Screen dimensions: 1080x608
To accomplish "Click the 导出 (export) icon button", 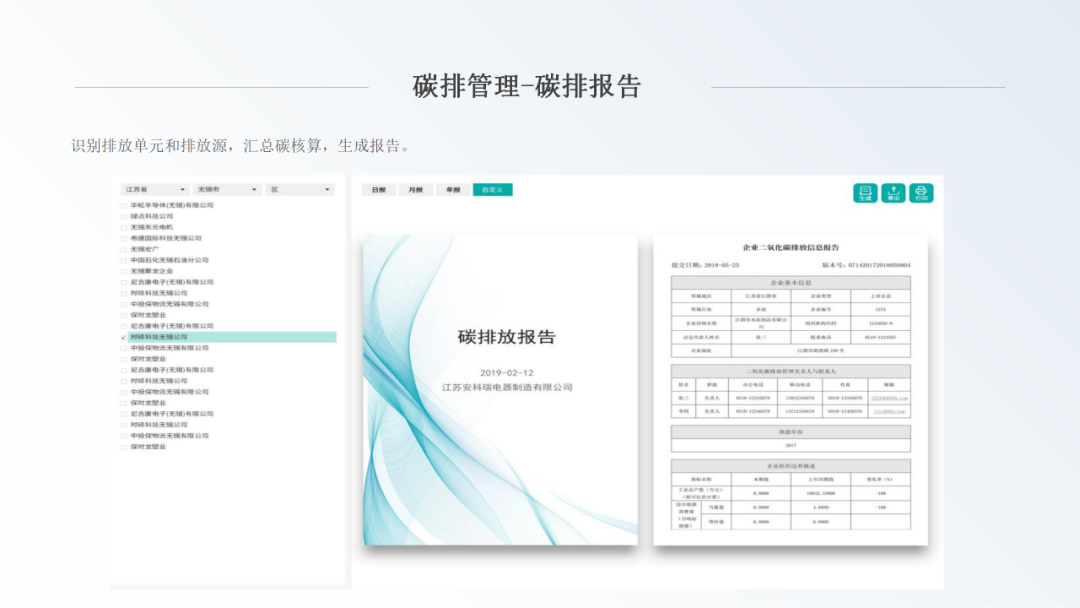I will [893, 193].
